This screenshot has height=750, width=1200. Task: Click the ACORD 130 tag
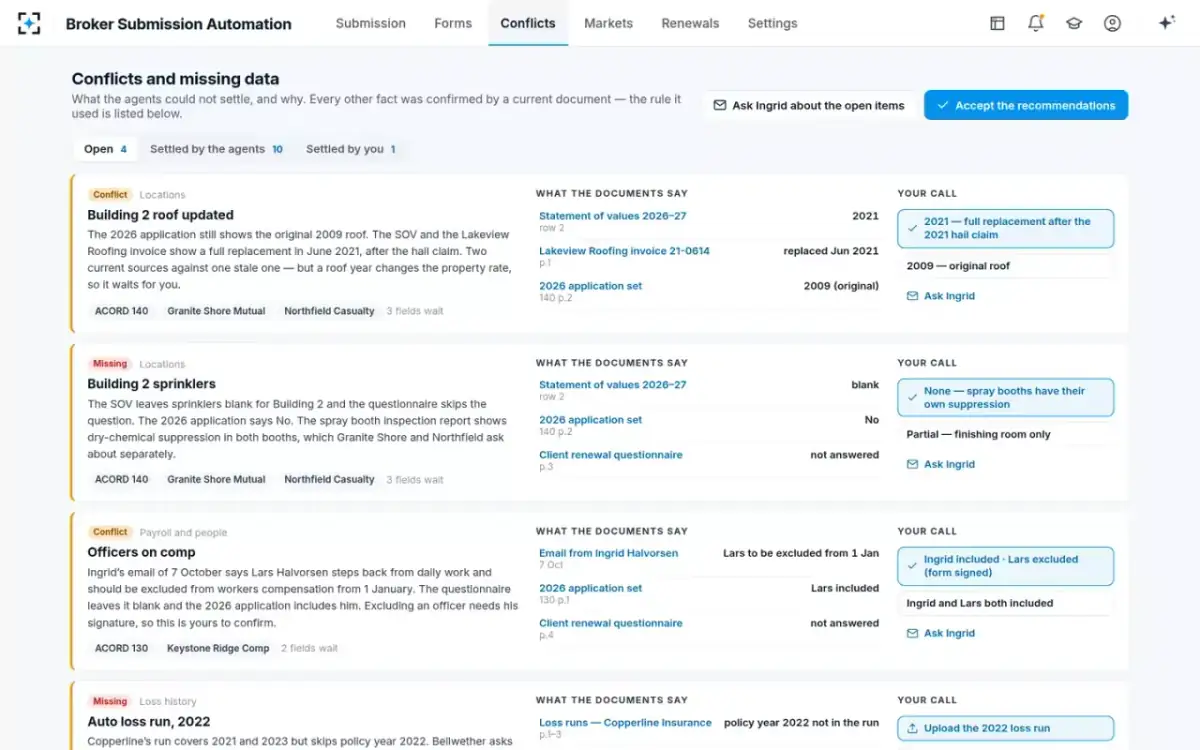[121, 648]
